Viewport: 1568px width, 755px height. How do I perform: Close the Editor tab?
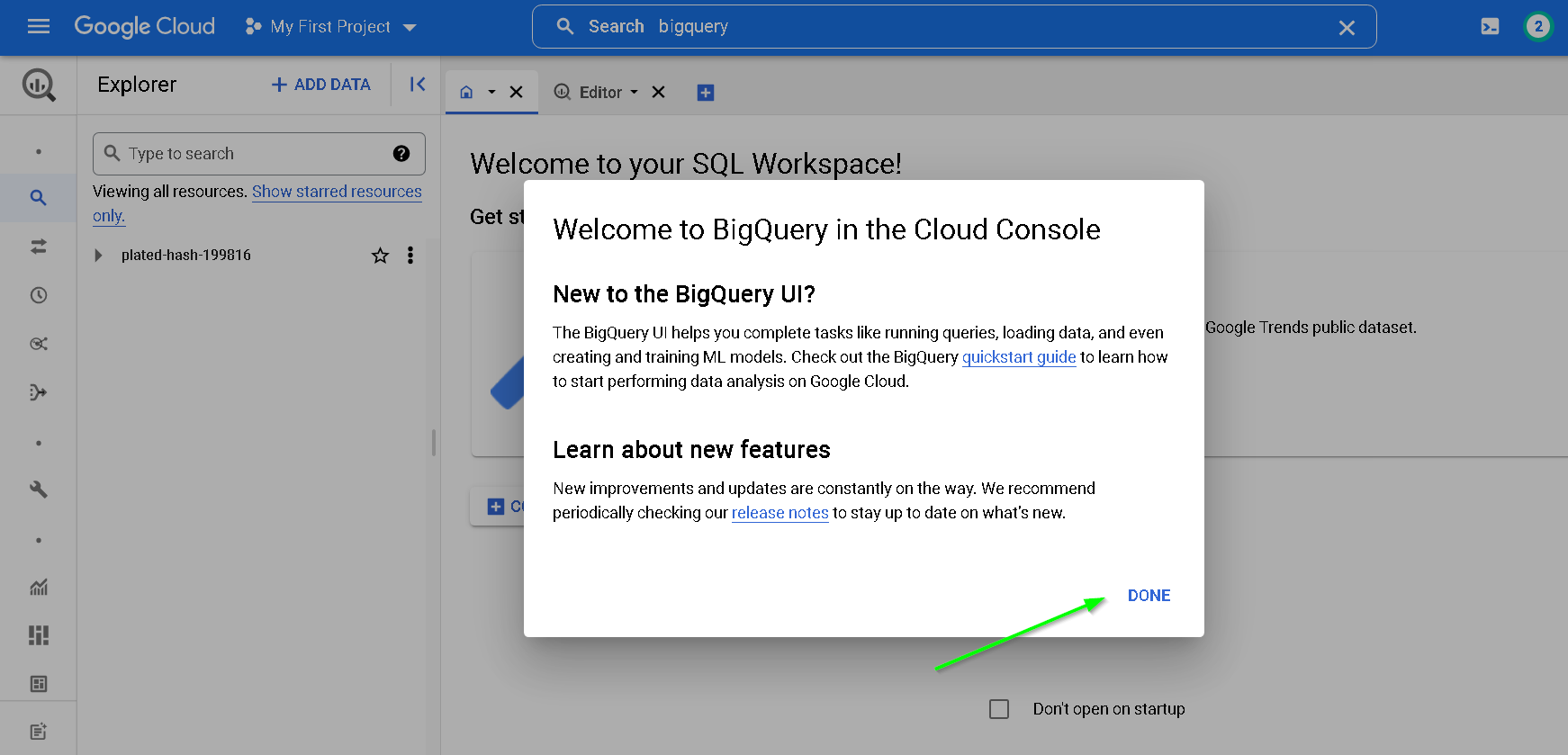click(659, 92)
